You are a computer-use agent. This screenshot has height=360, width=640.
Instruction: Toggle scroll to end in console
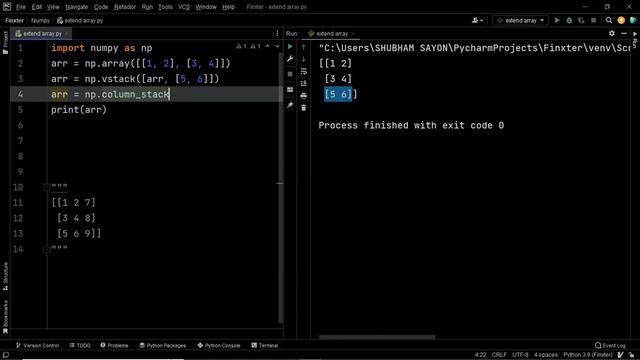(303, 83)
